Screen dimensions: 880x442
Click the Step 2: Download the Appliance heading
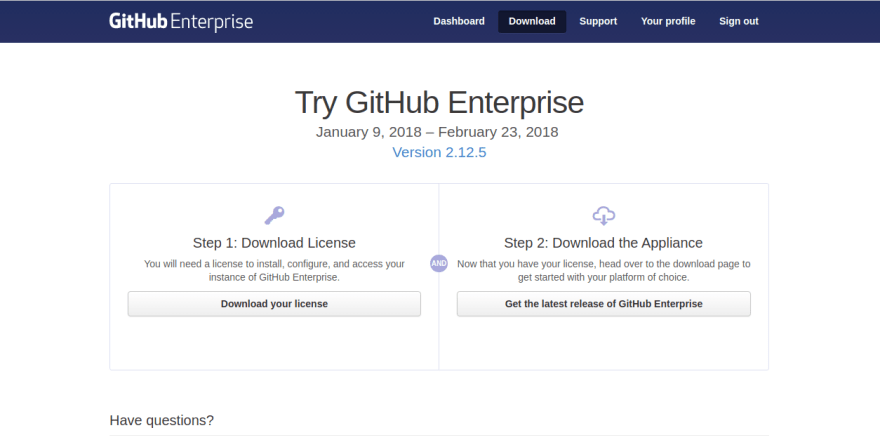point(603,243)
